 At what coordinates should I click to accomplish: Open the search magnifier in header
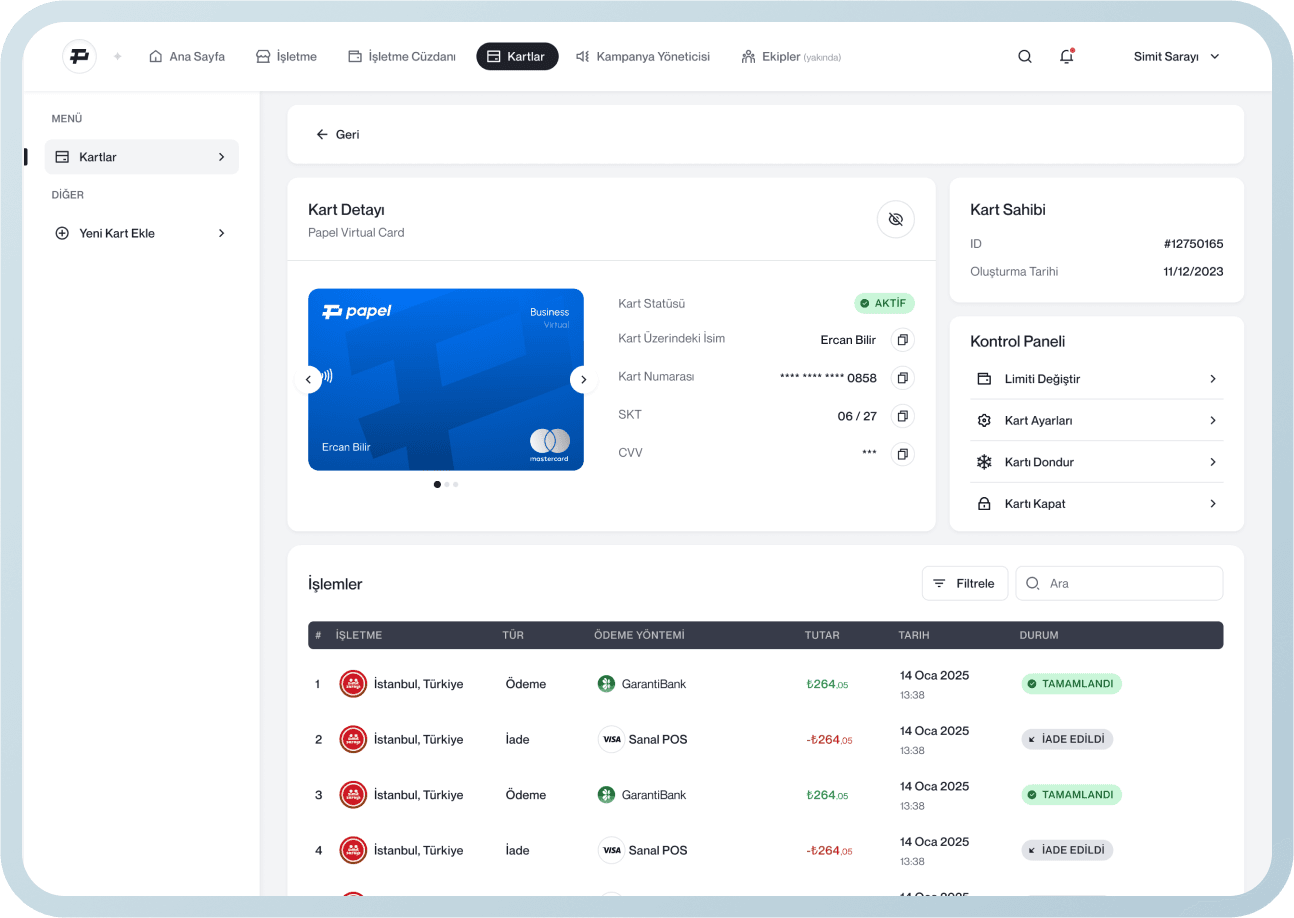(1025, 57)
